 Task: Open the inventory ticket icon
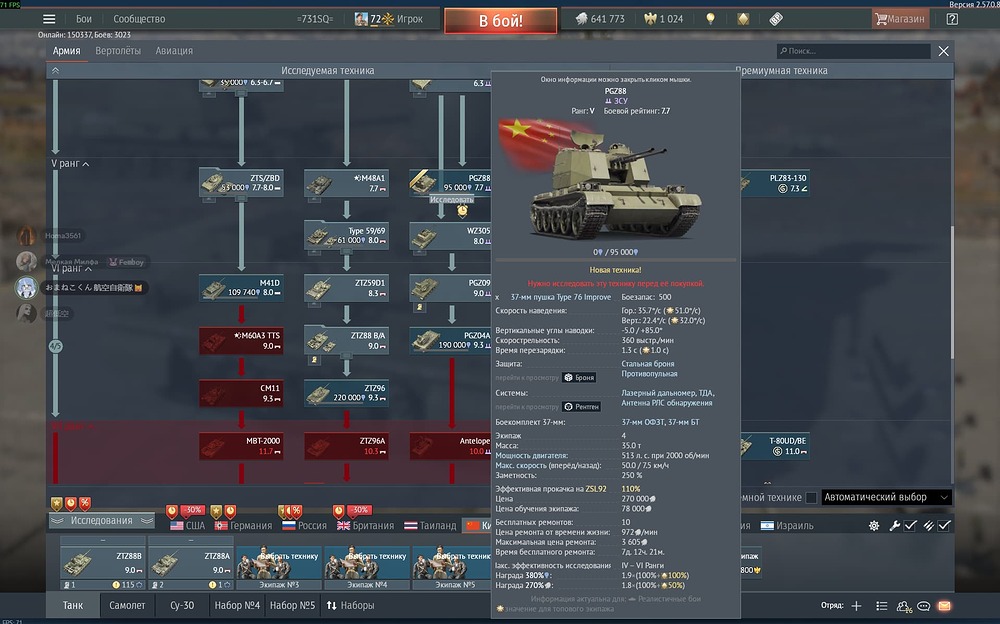[776, 19]
